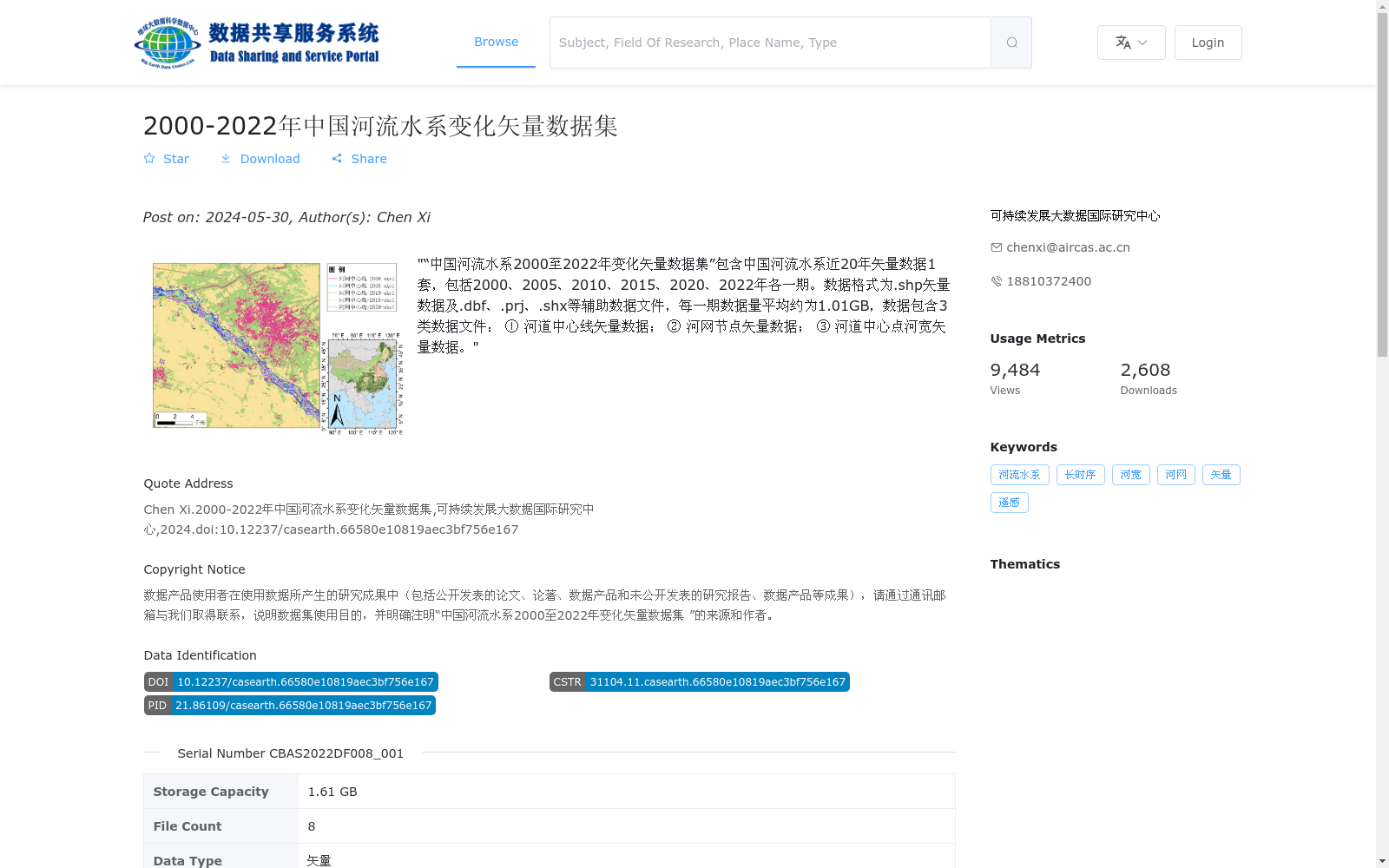Click the envelope mail icon
This screenshot has height=868, width=1389.
pyautogui.click(x=997, y=247)
